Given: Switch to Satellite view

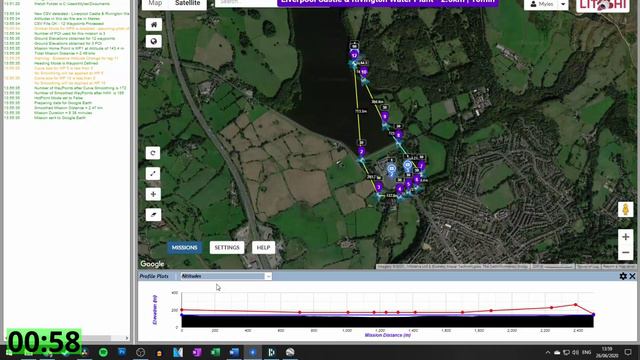Looking at the screenshot, I should click(x=187, y=3).
